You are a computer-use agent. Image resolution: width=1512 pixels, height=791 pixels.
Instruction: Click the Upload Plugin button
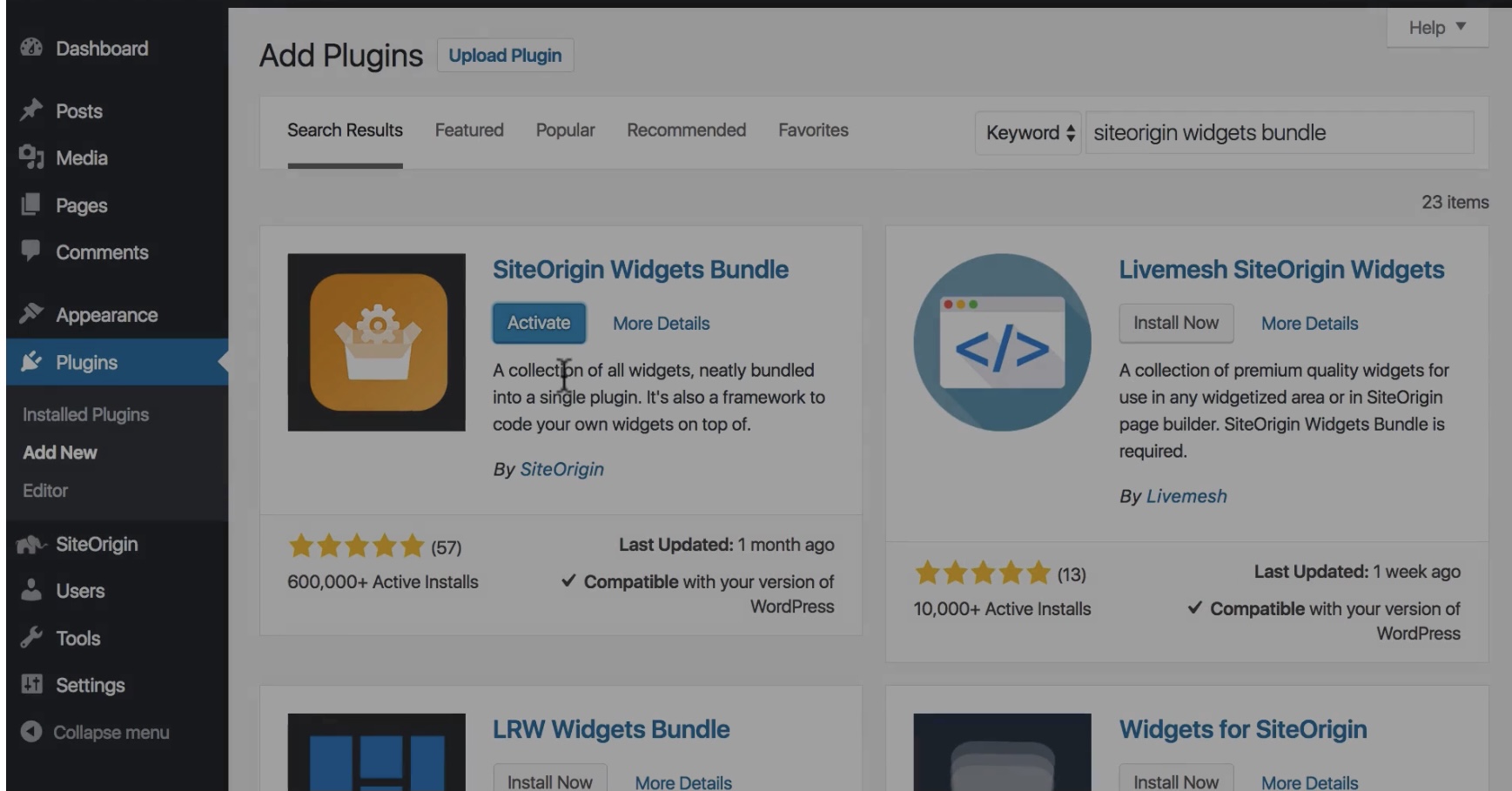click(x=505, y=56)
